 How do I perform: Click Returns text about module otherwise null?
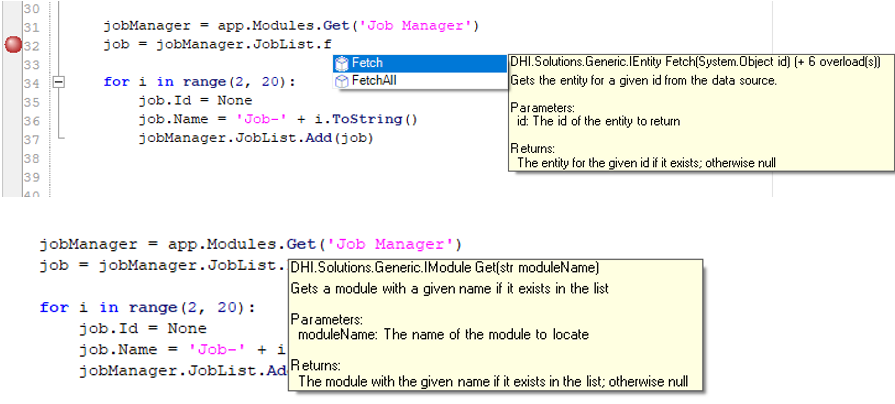(493, 381)
